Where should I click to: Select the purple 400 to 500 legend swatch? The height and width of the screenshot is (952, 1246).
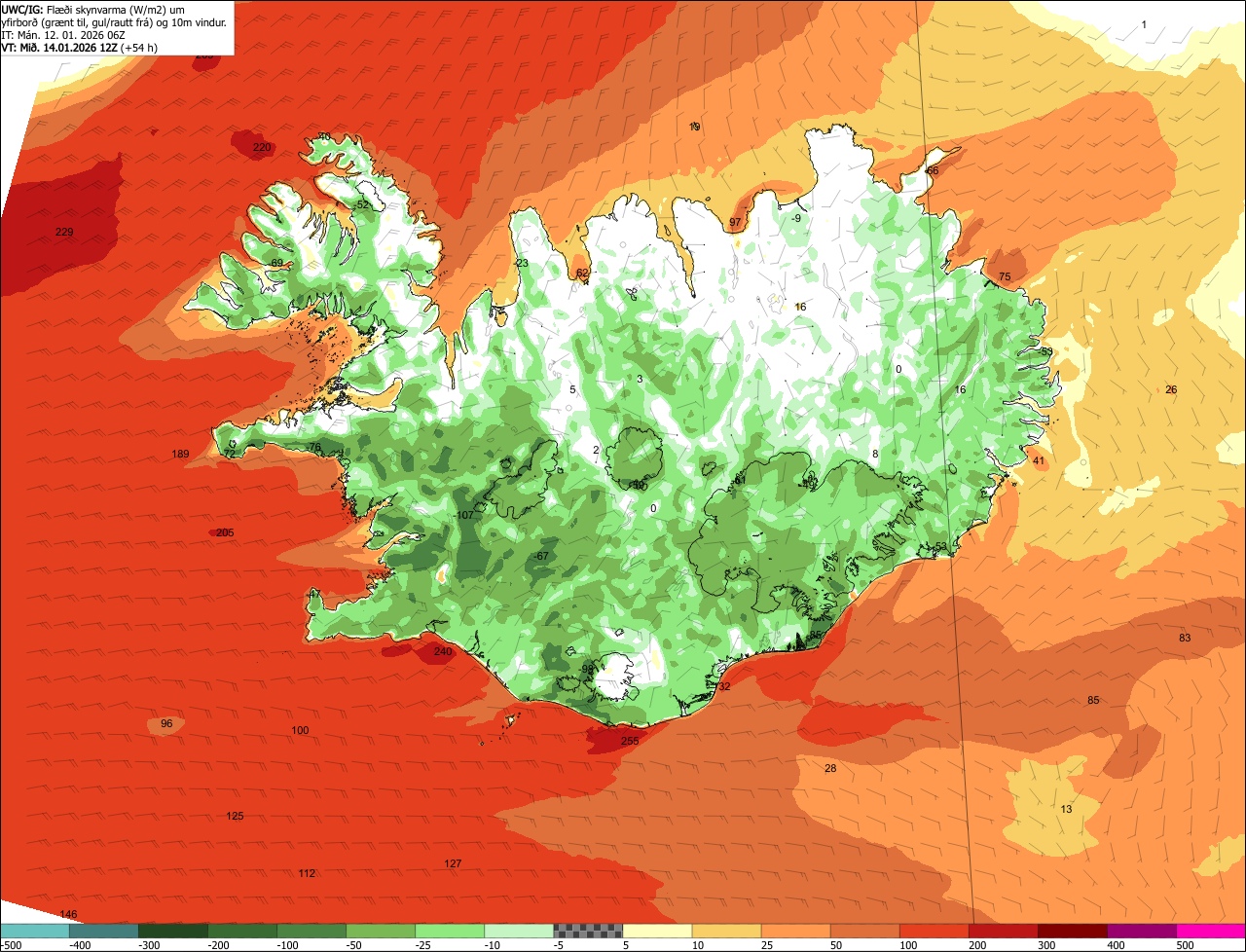[x=1142, y=931]
